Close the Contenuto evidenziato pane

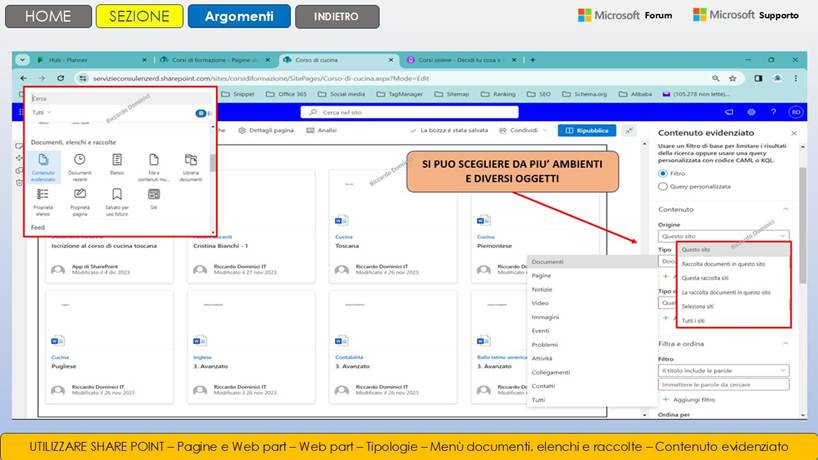793,134
